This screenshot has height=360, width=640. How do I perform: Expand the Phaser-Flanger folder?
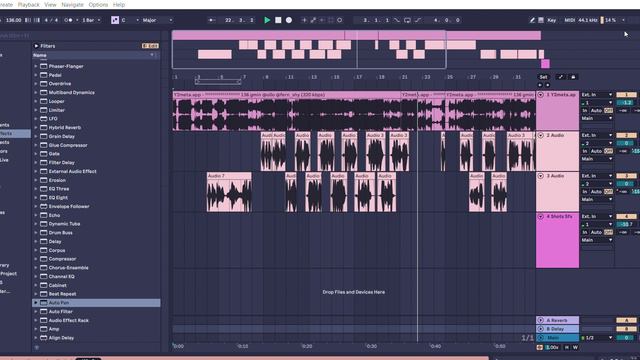pos(36,66)
